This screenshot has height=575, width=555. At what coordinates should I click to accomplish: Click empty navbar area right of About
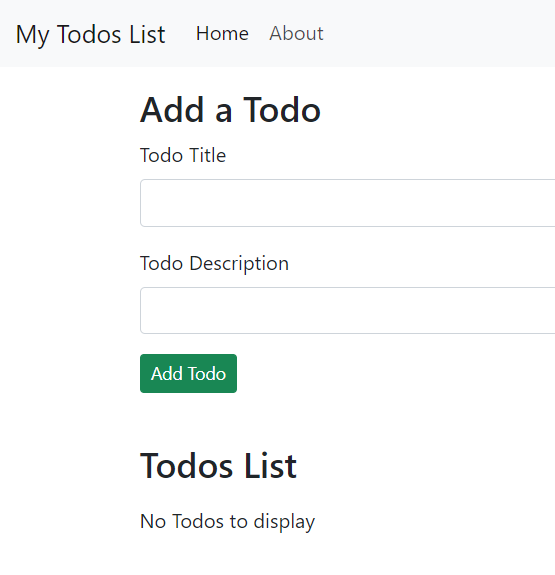tap(440, 33)
